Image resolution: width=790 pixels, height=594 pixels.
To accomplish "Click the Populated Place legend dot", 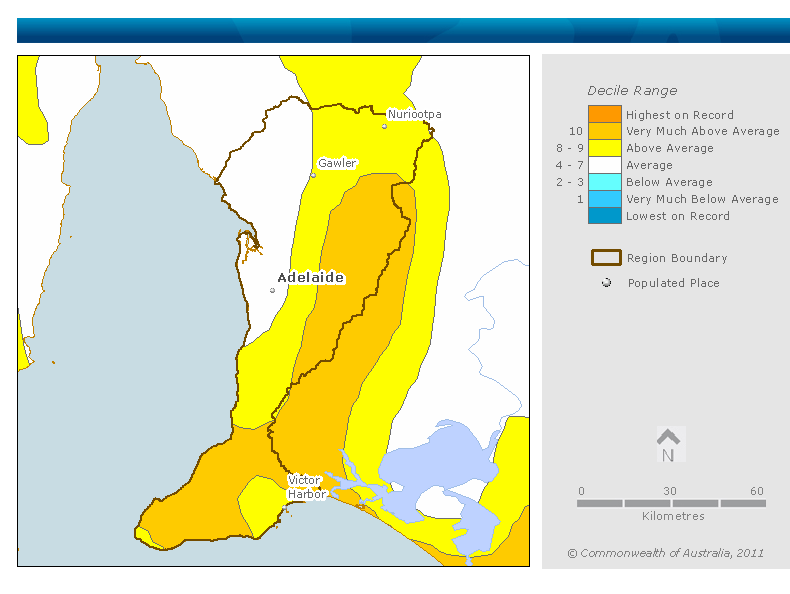I will tap(607, 283).
